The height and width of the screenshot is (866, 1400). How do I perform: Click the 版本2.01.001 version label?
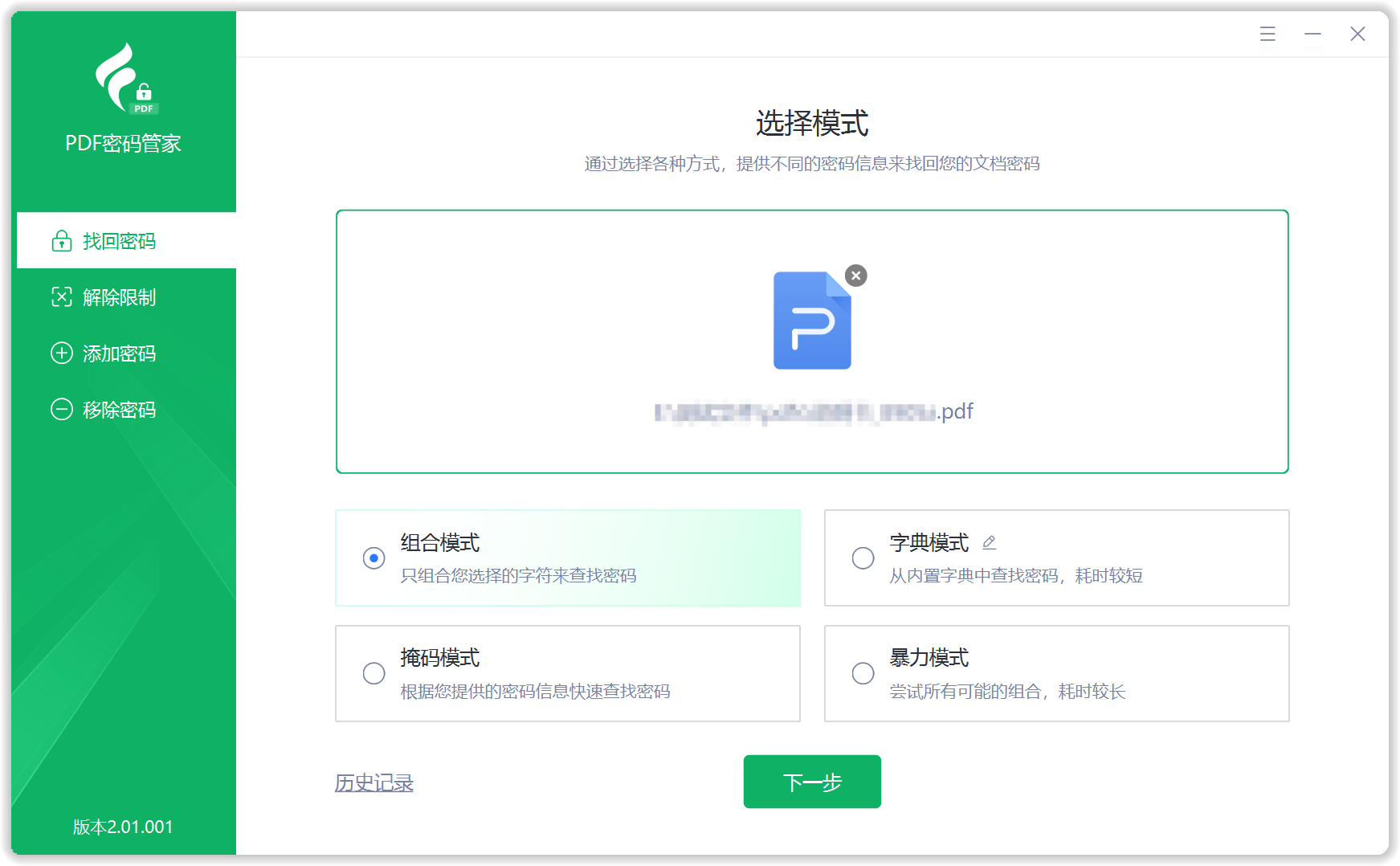pyautogui.click(x=123, y=827)
